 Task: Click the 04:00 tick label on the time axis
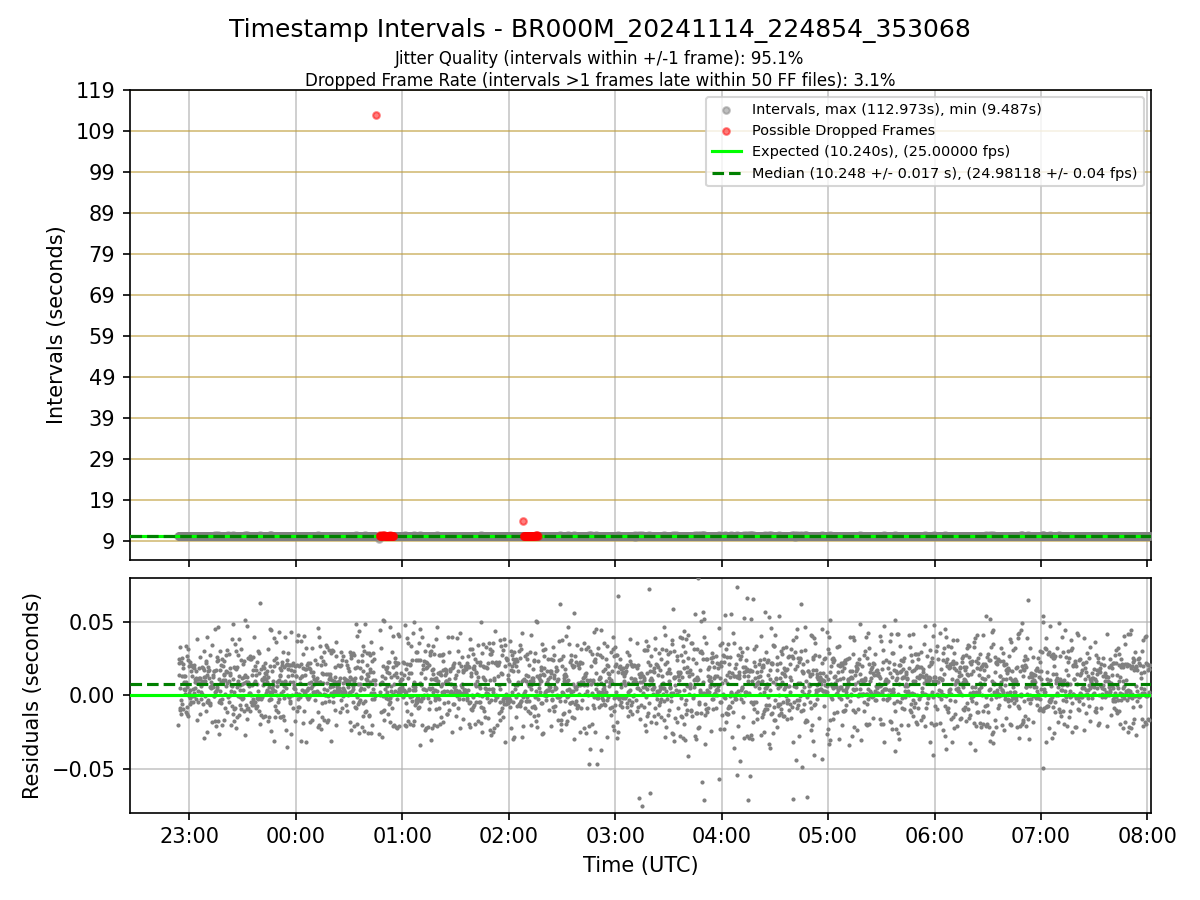pyautogui.click(x=722, y=836)
